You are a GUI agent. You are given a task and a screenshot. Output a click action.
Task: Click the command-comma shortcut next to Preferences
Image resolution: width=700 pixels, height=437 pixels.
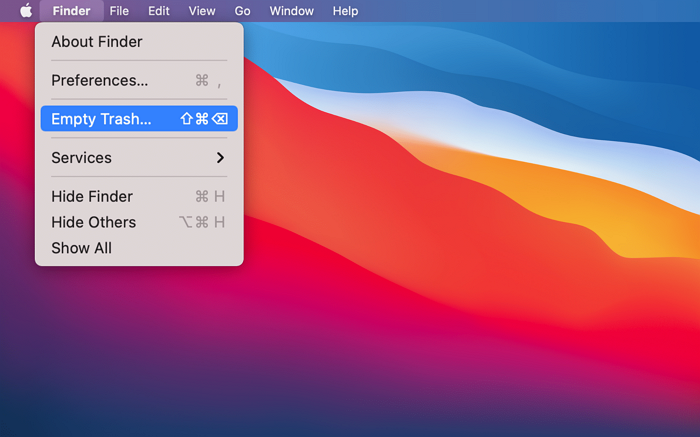coord(209,80)
